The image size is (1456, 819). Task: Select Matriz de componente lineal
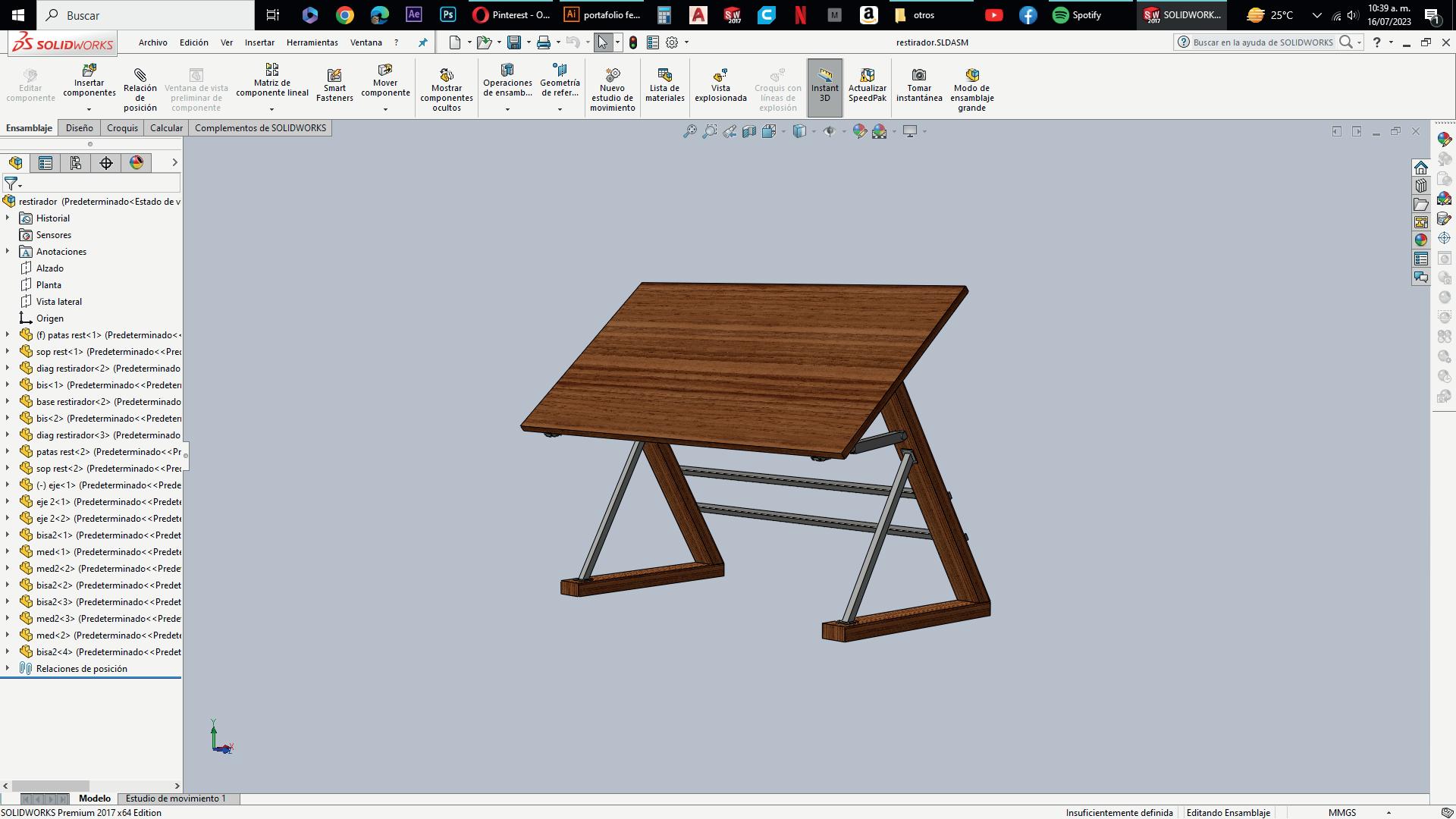click(x=271, y=81)
